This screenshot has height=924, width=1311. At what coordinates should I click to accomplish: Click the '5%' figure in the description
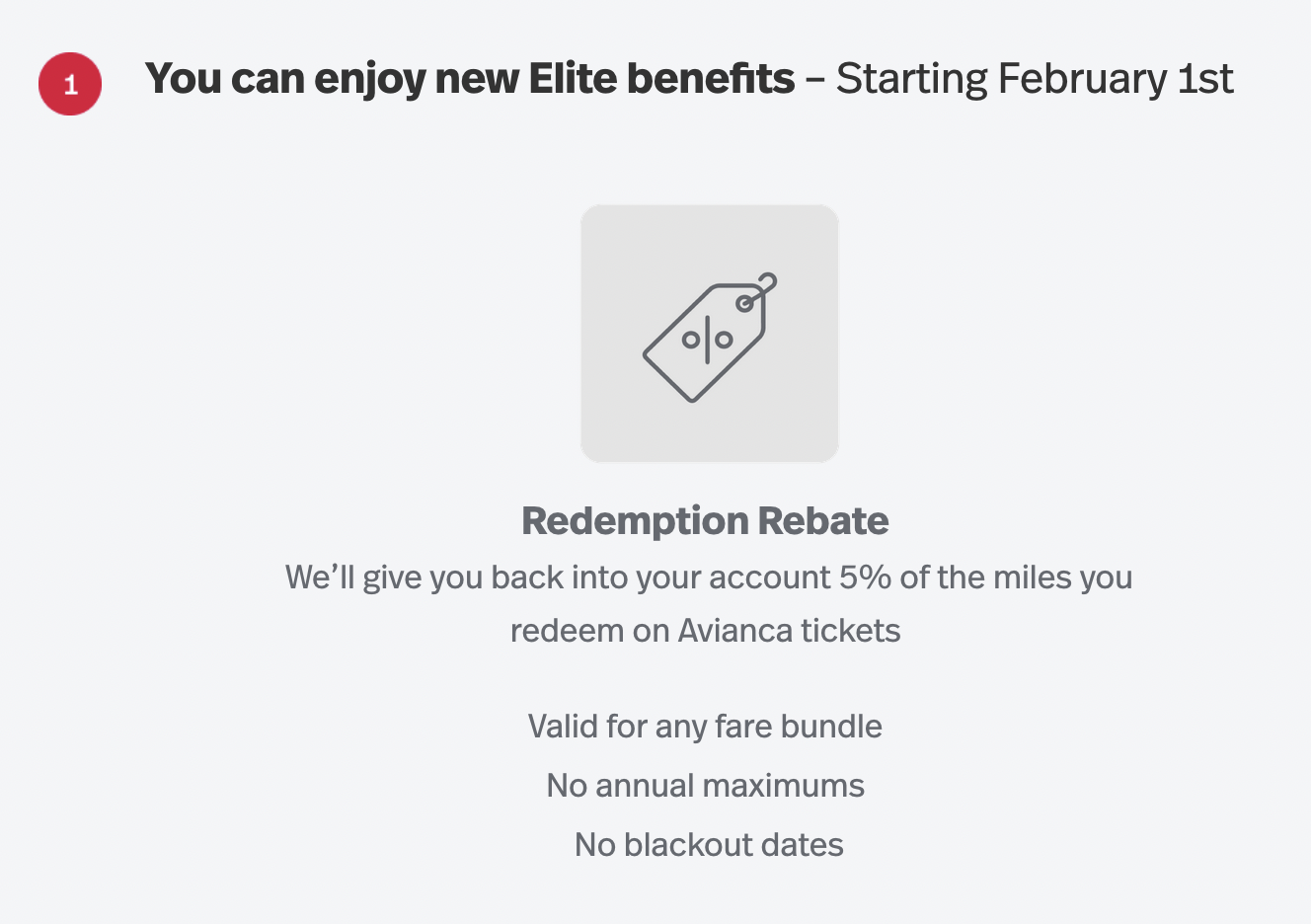pos(866,577)
